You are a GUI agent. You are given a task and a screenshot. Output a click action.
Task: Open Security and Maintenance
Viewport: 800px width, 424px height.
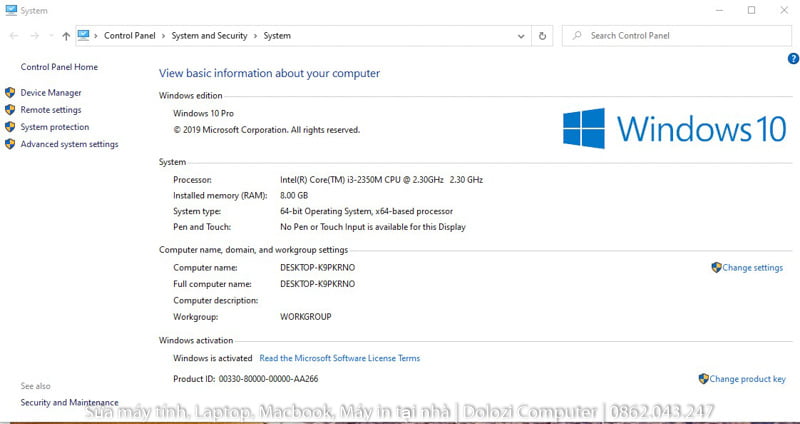(x=69, y=402)
